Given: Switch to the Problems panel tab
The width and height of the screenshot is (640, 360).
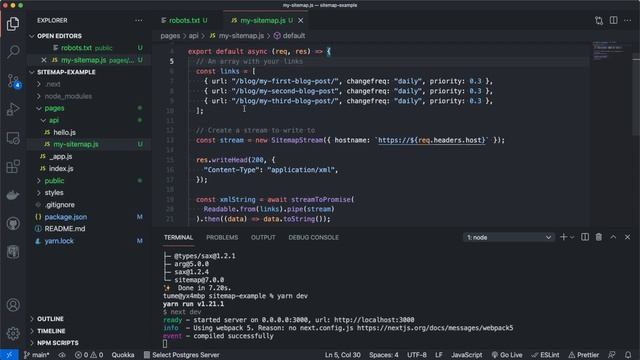Looking at the screenshot, I should (x=222, y=237).
